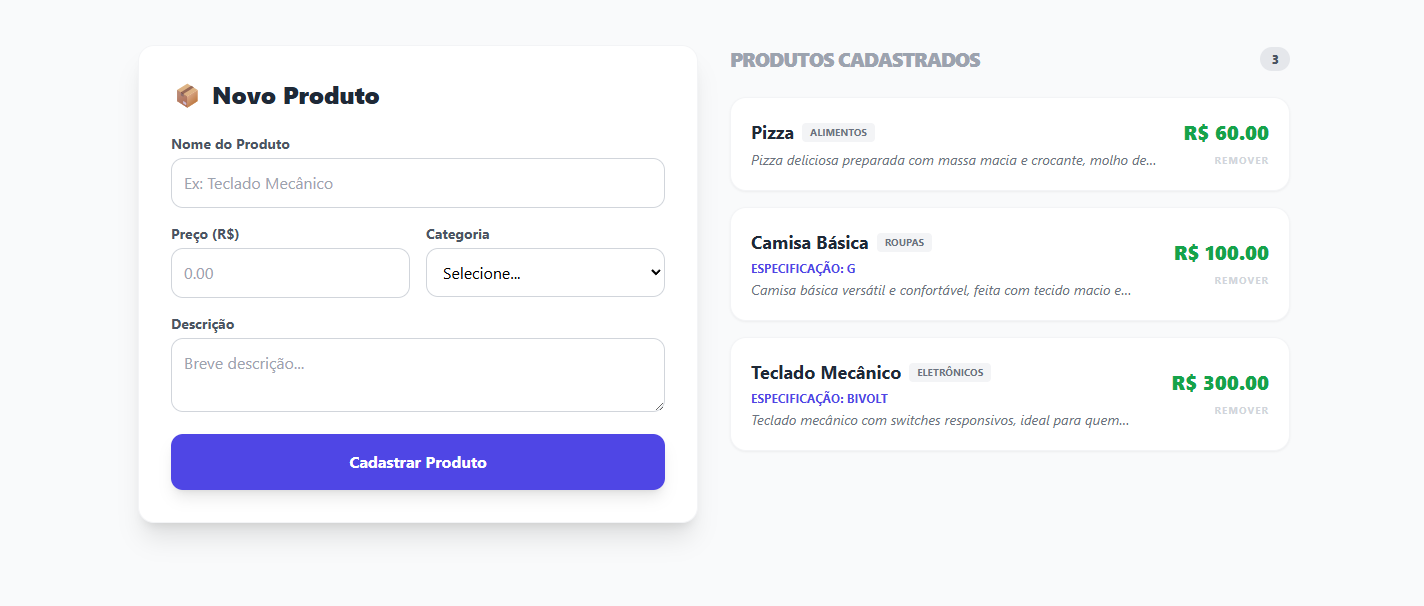Remove the Teclado Mecânico product
The width and height of the screenshot is (1424, 606).
(x=1241, y=411)
